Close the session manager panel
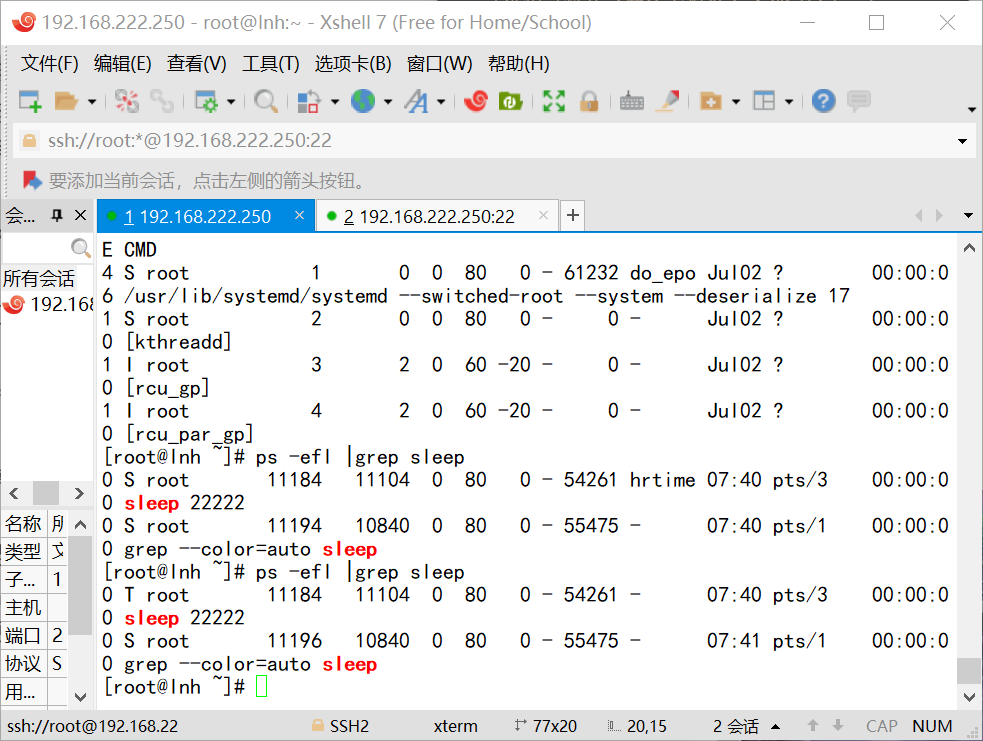 pyautogui.click(x=80, y=216)
